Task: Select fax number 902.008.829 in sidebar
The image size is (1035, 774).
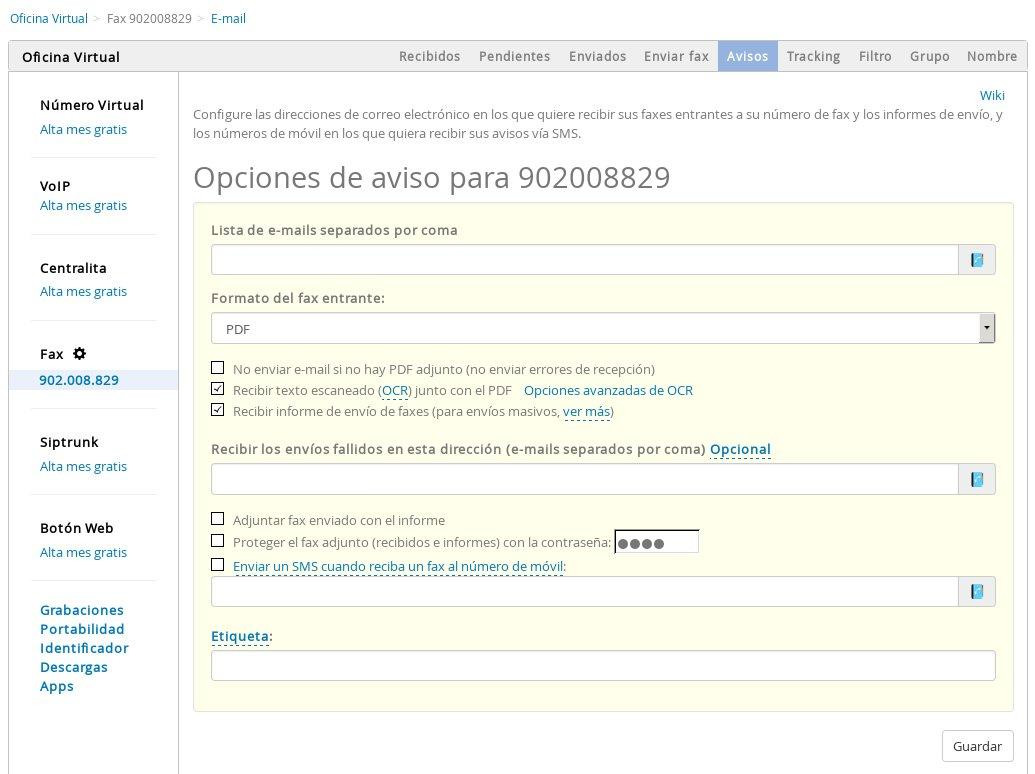Action: [79, 380]
